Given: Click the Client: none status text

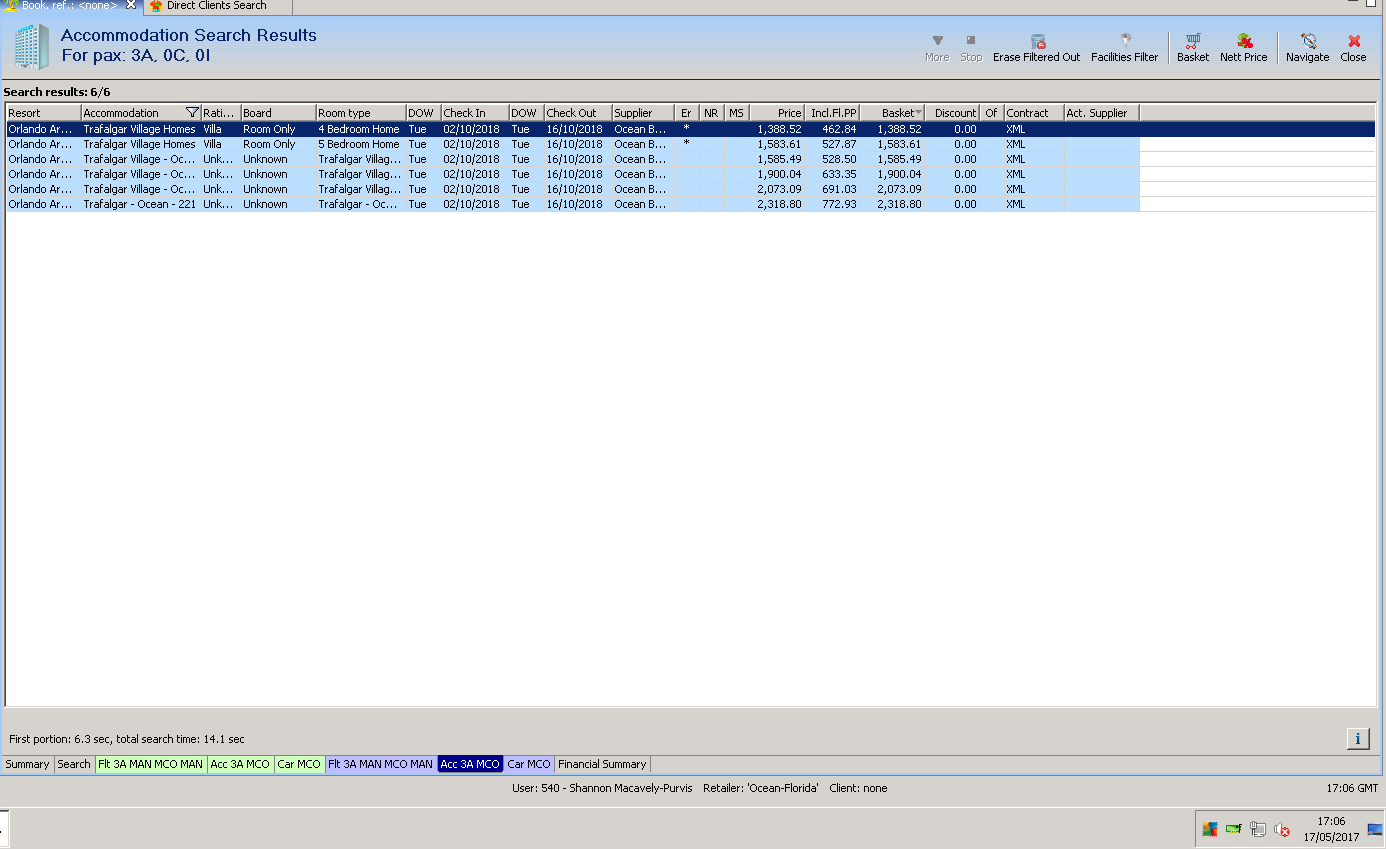Looking at the screenshot, I should (x=858, y=788).
